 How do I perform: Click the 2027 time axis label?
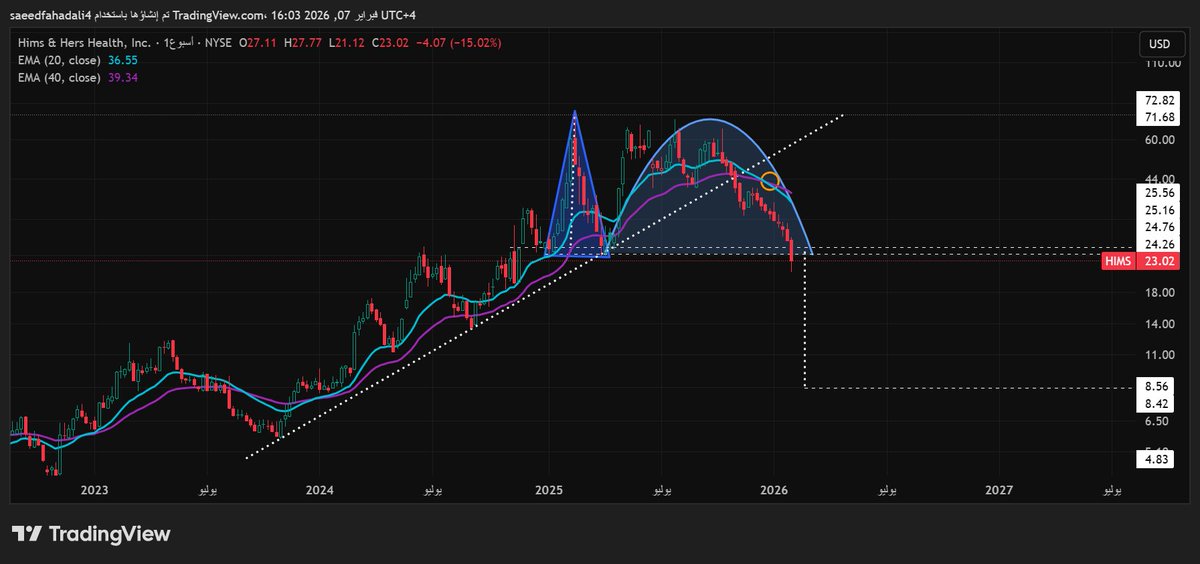998,490
